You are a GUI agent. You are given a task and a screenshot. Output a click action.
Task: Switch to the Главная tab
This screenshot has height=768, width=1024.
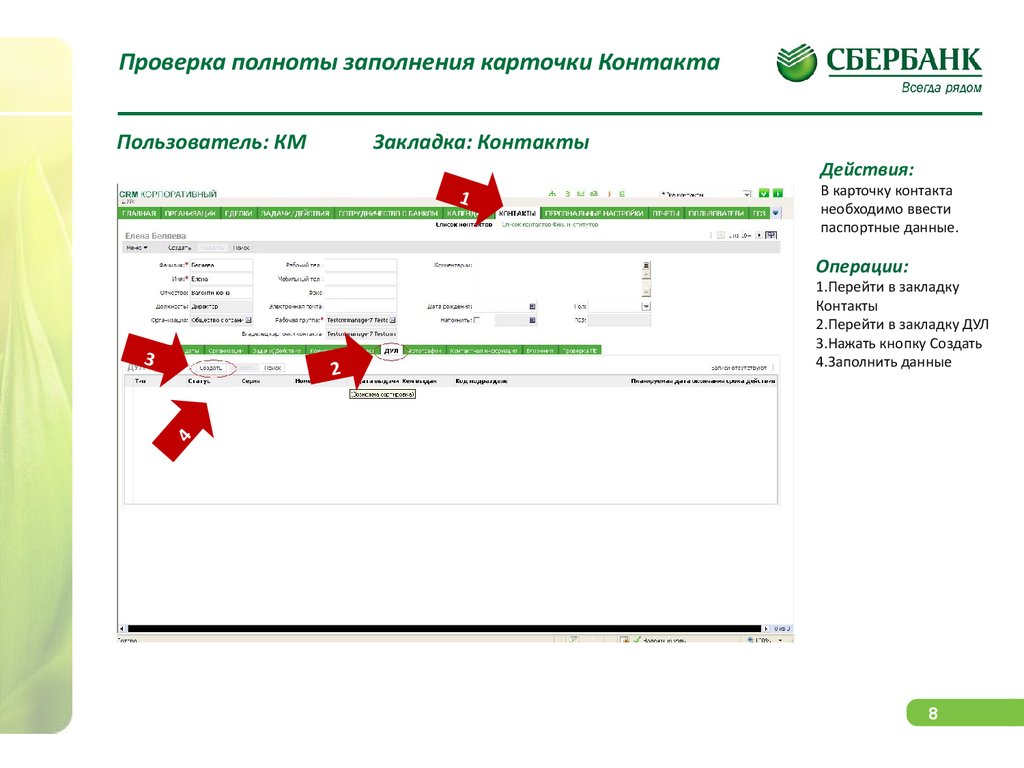tap(139, 214)
